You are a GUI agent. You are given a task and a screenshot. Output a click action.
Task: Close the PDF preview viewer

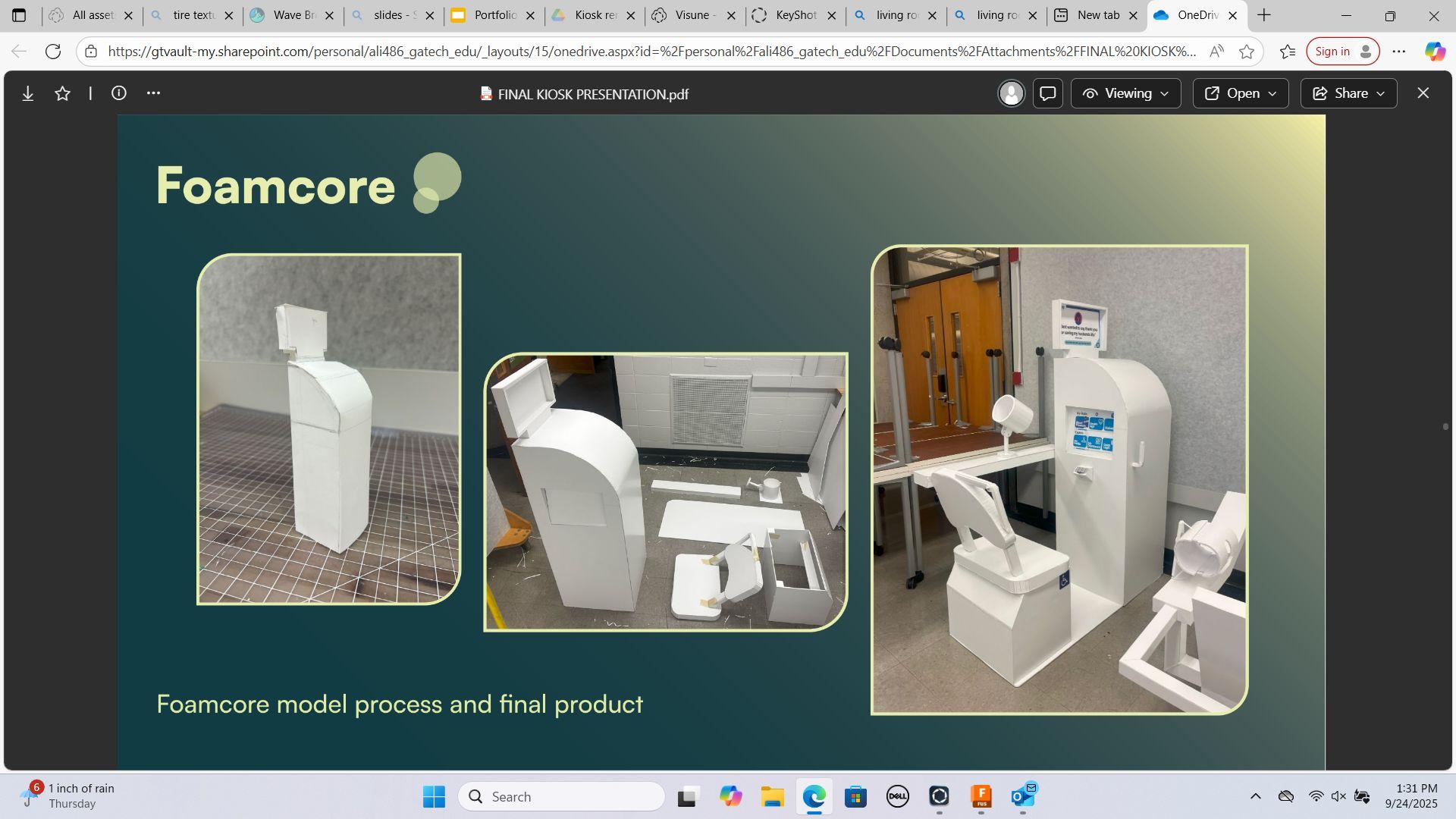coord(1423,93)
